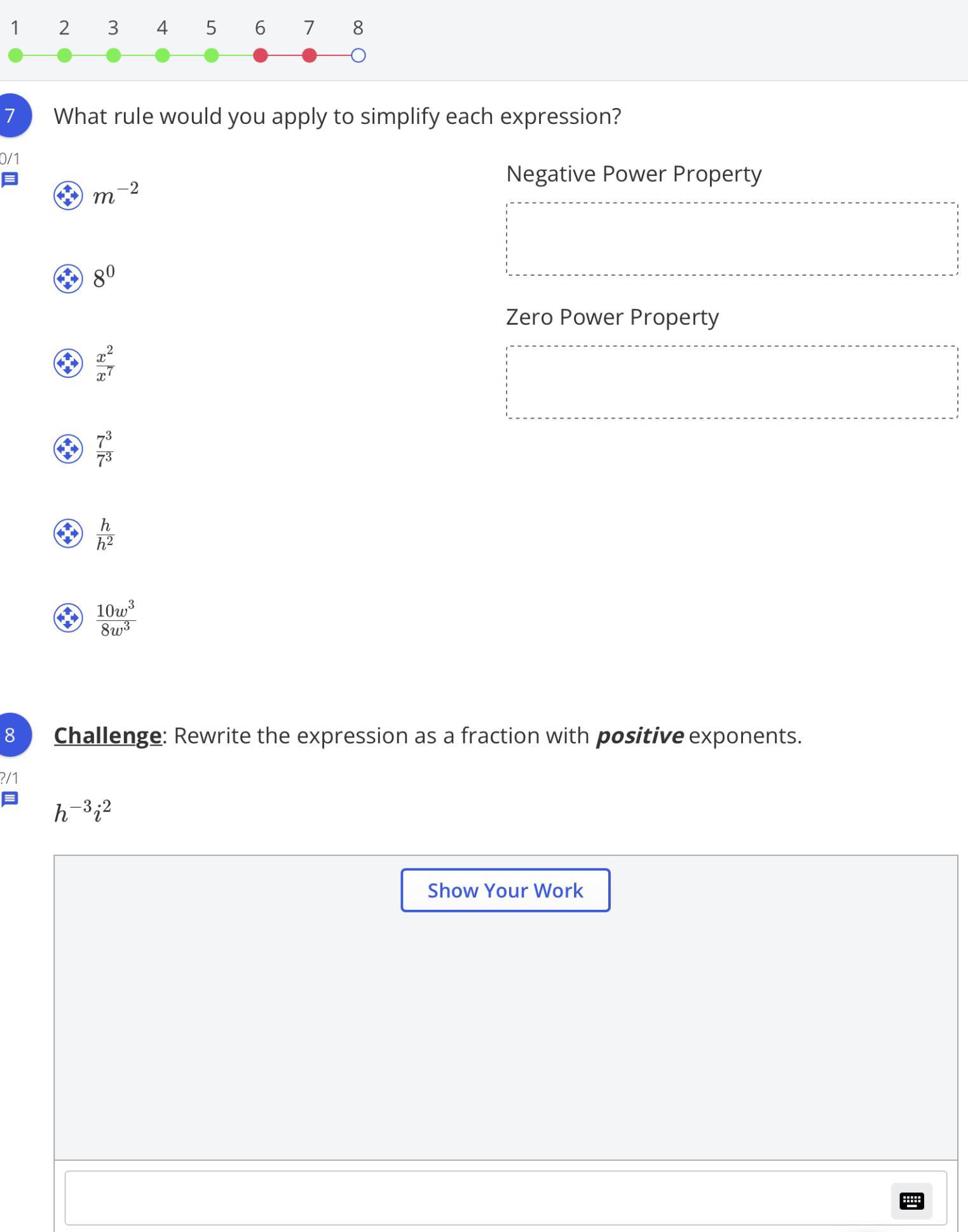Image resolution: width=968 pixels, height=1232 pixels.
Task: Open the math keyboard button
Action: pos(911,1201)
